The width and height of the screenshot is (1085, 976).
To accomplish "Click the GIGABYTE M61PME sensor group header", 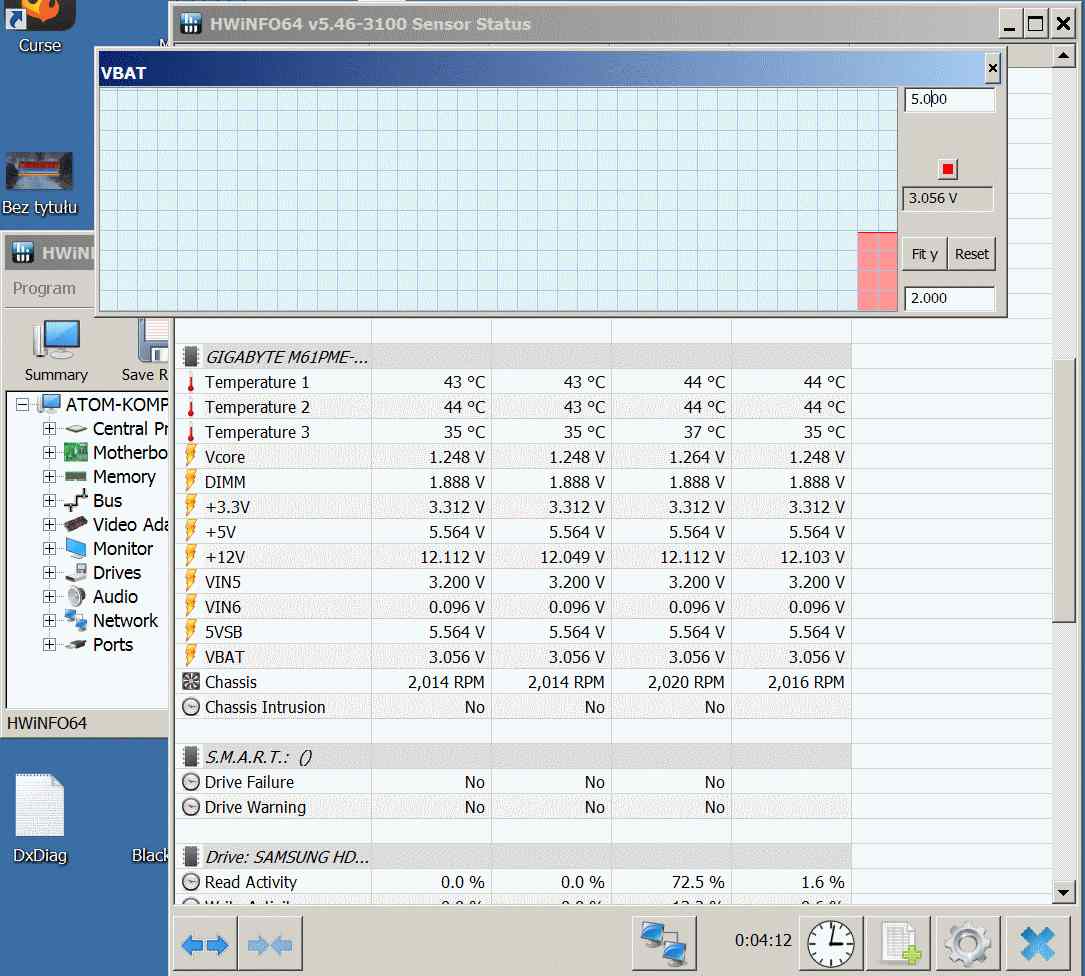I will pos(513,357).
